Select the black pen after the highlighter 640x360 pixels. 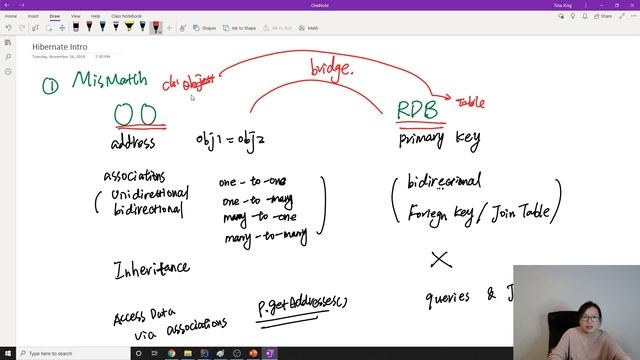click(142, 27)
